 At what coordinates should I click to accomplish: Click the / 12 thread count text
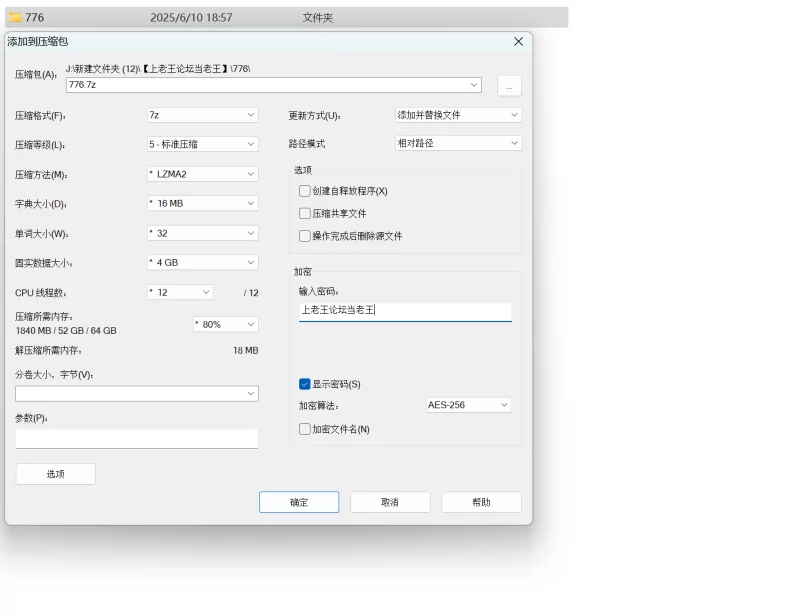coord(251,293)
